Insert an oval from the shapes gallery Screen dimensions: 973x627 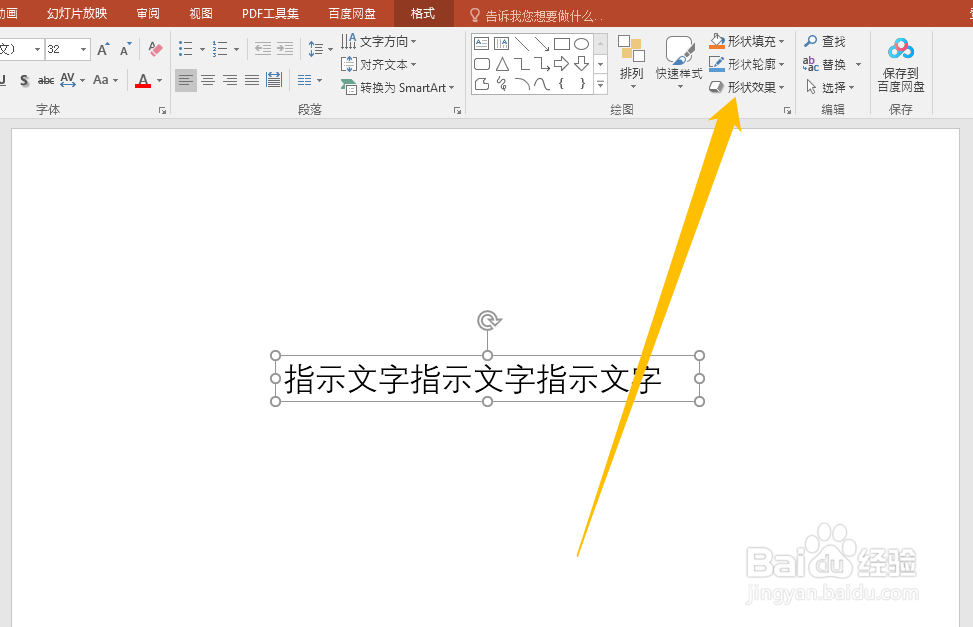point(579,42)
